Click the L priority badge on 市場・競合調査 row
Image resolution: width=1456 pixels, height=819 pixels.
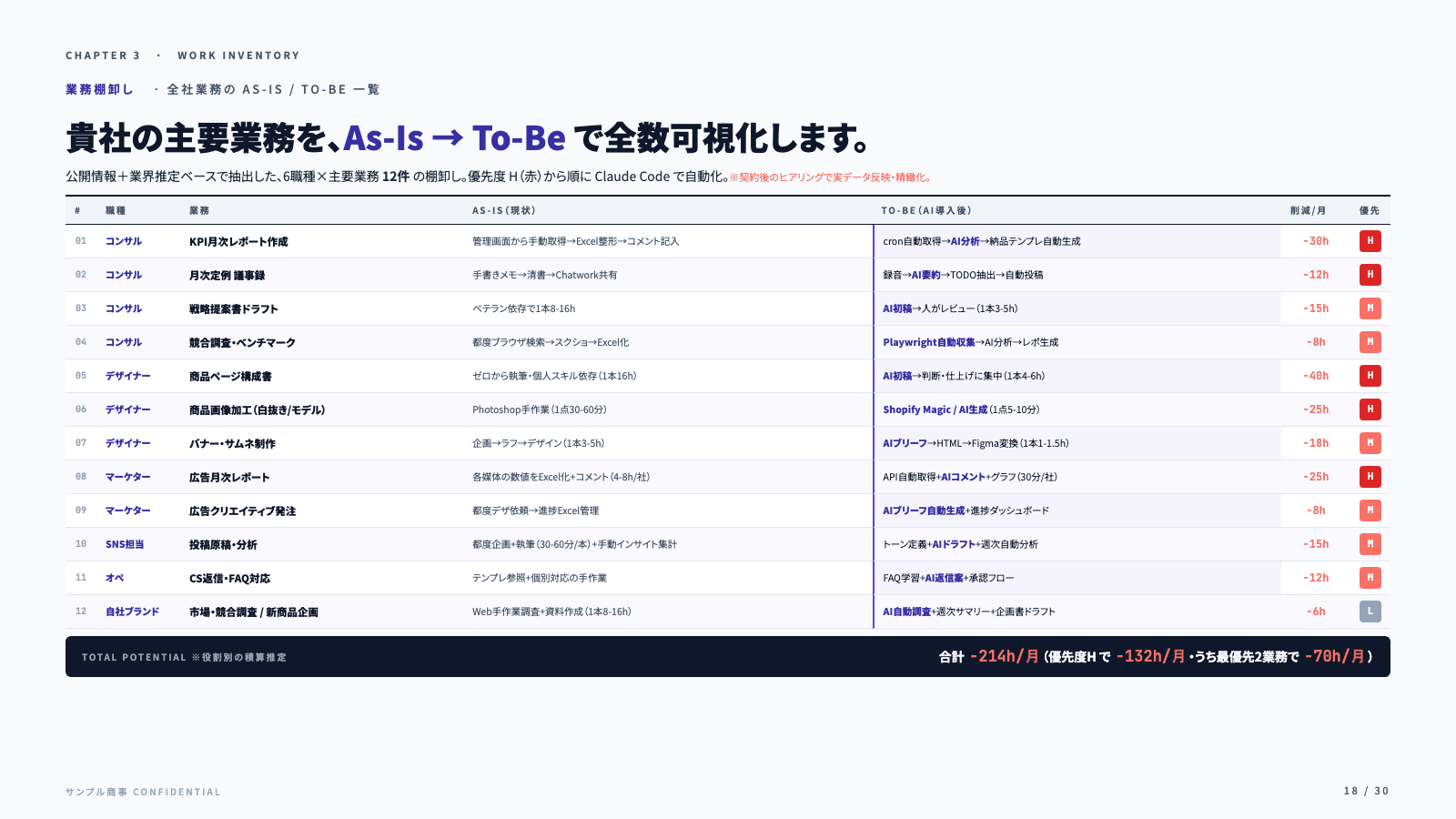tap(1370, 612)
